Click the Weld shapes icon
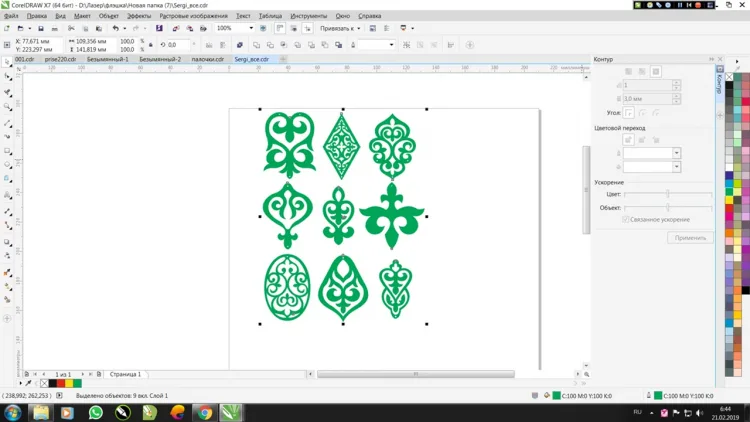Screen dimensions: 750x422 pyautogui.click(x=256, y=45)
